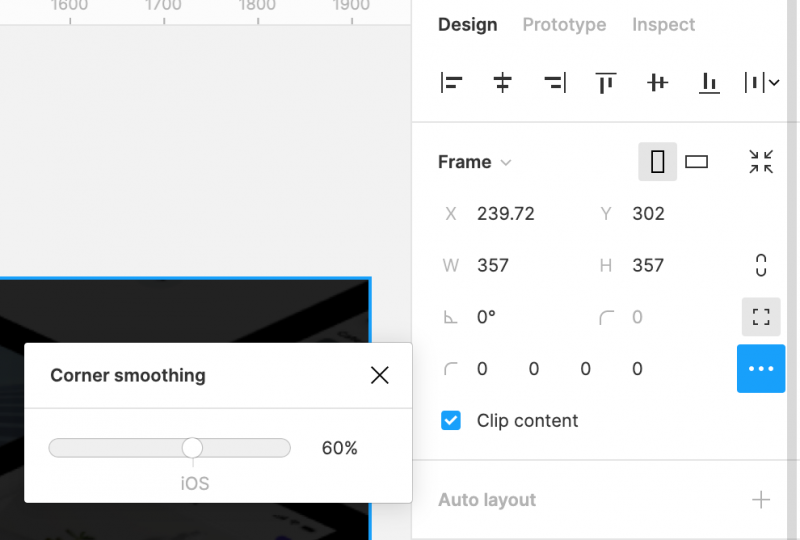The width and height of the screenshot is (800, 540).
Task: Click resize to fit icon
Action: click(x=761, y=162)
